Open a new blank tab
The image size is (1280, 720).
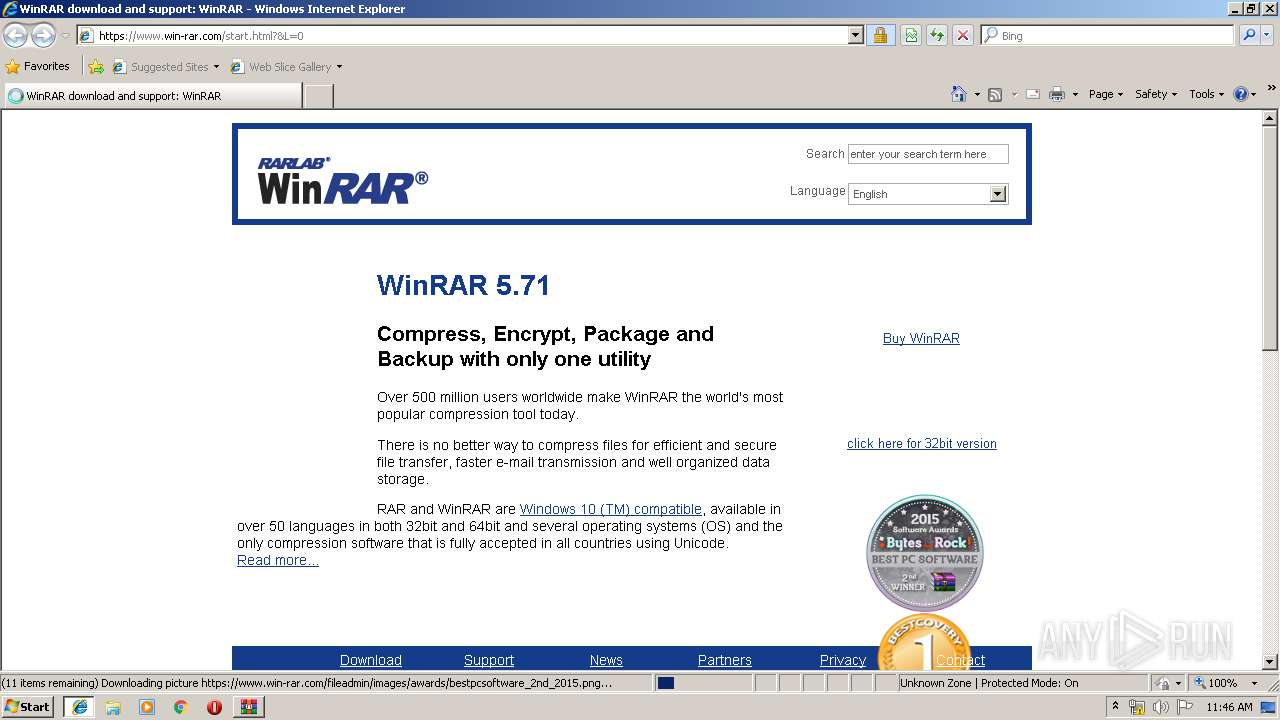click(x=318, y=96)
